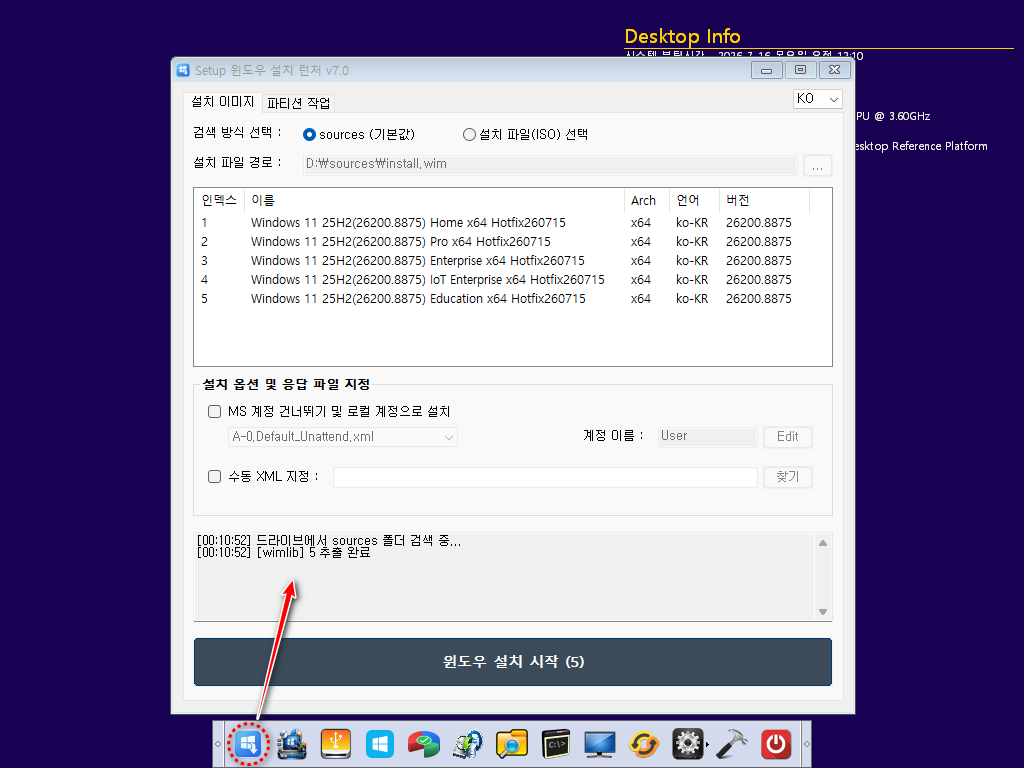Launch the command prompt dock icon
The width and height of the screenshot is (1024, 768).
[x=556, y=744]
